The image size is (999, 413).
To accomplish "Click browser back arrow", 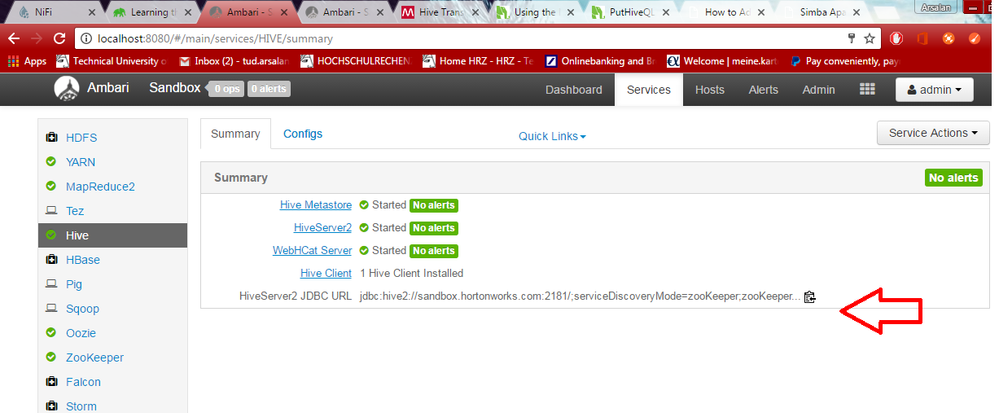I will pyautogui.click(x=14, y=39).
